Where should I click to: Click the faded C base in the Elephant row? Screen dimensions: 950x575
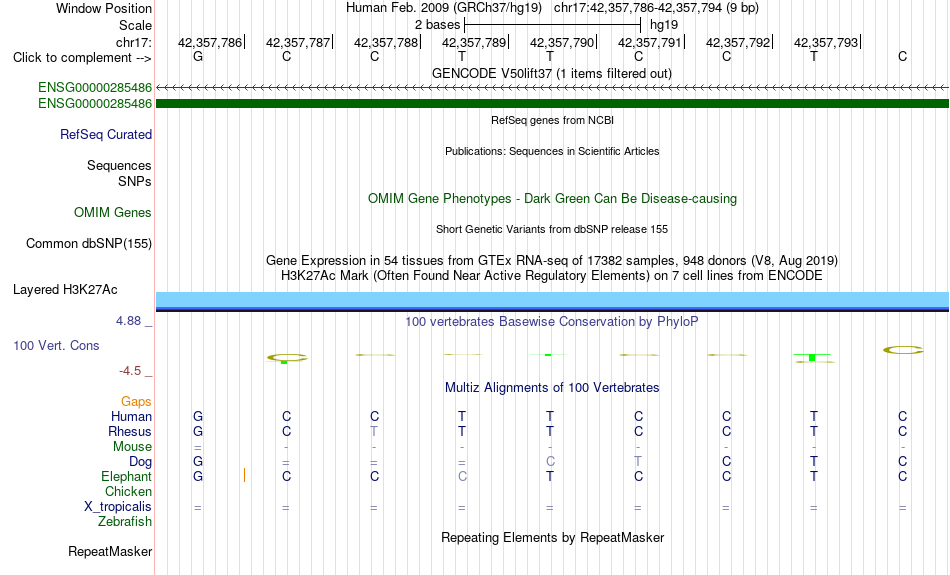(x=462, y=476)
